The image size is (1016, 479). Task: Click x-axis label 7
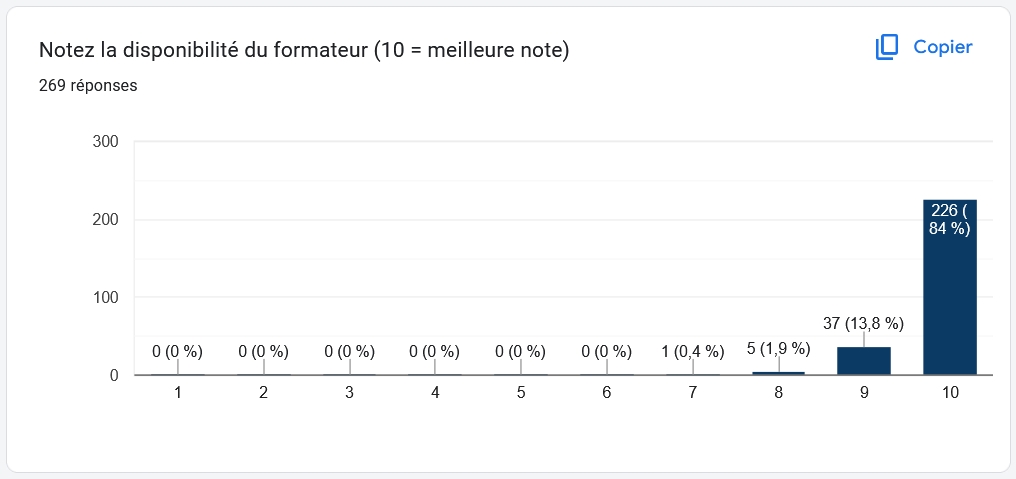coord(692,393)
